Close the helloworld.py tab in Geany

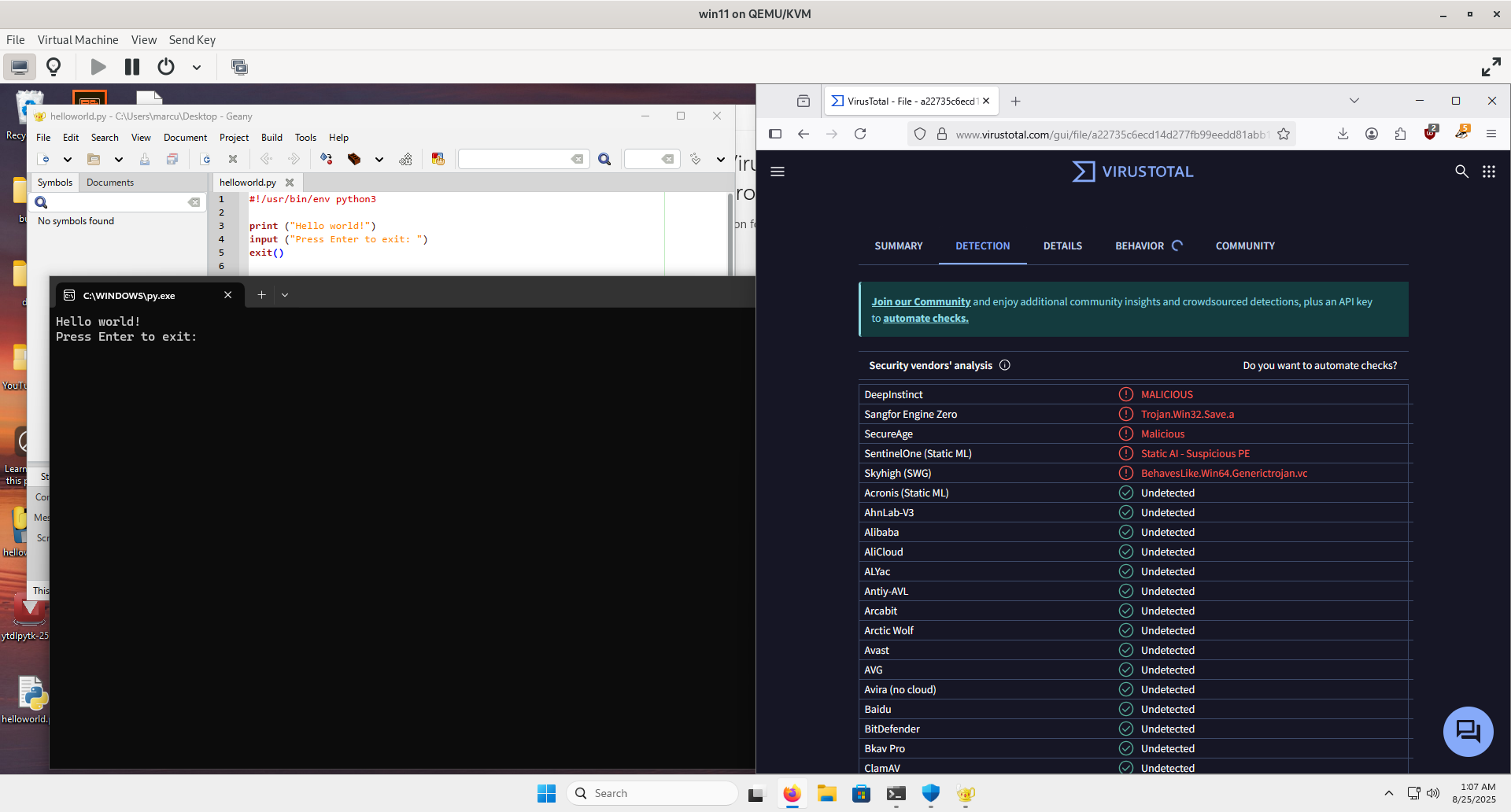tap(290, 183)
